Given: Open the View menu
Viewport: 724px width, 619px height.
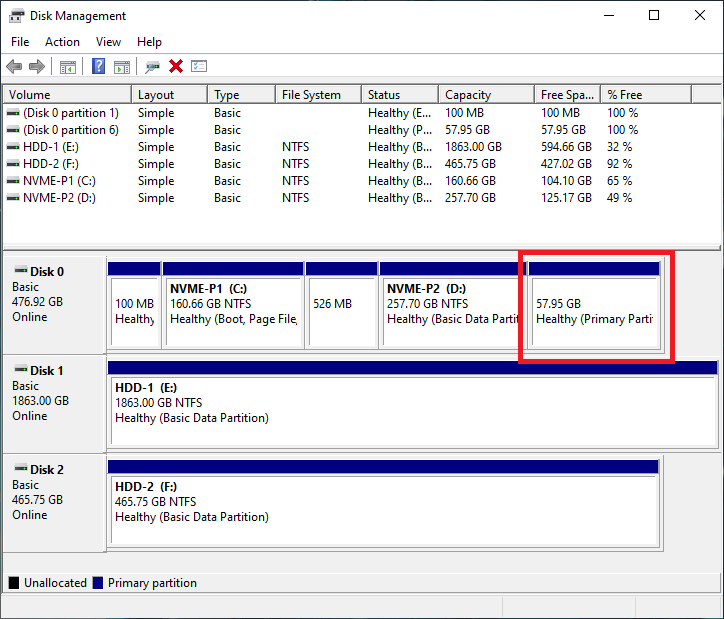Looking at the screenshot, I should click(108, 42).
